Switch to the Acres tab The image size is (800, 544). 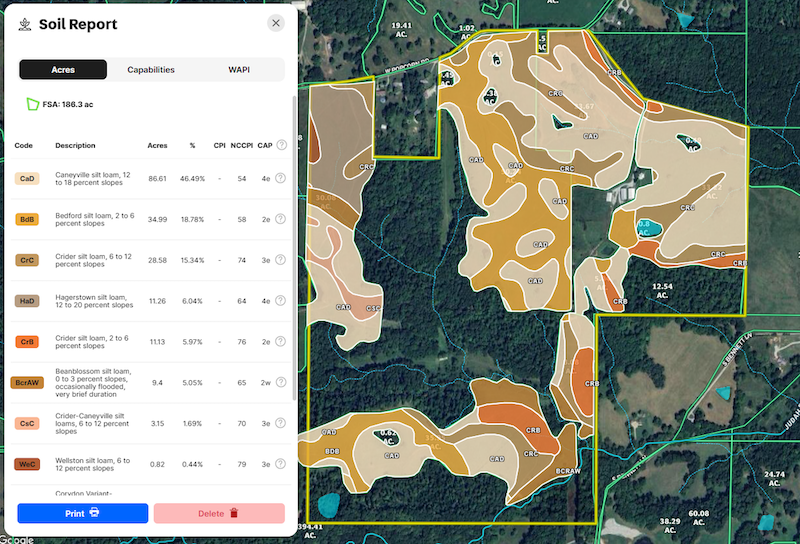63,70
